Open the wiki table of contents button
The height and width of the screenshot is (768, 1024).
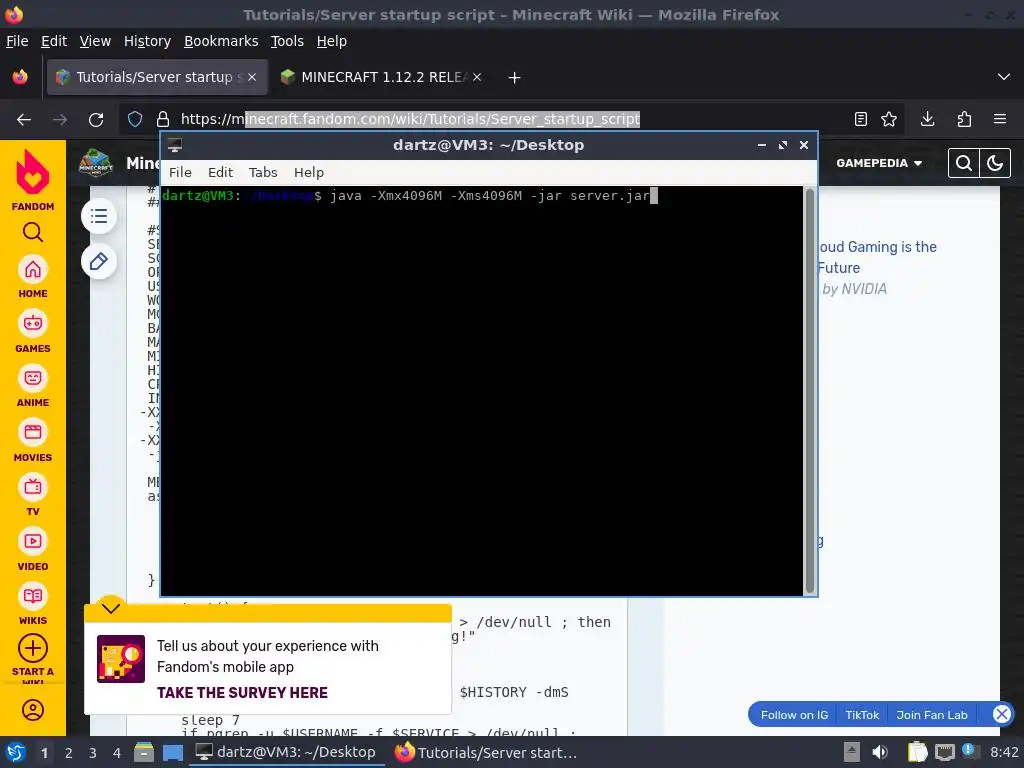[99, 216]
